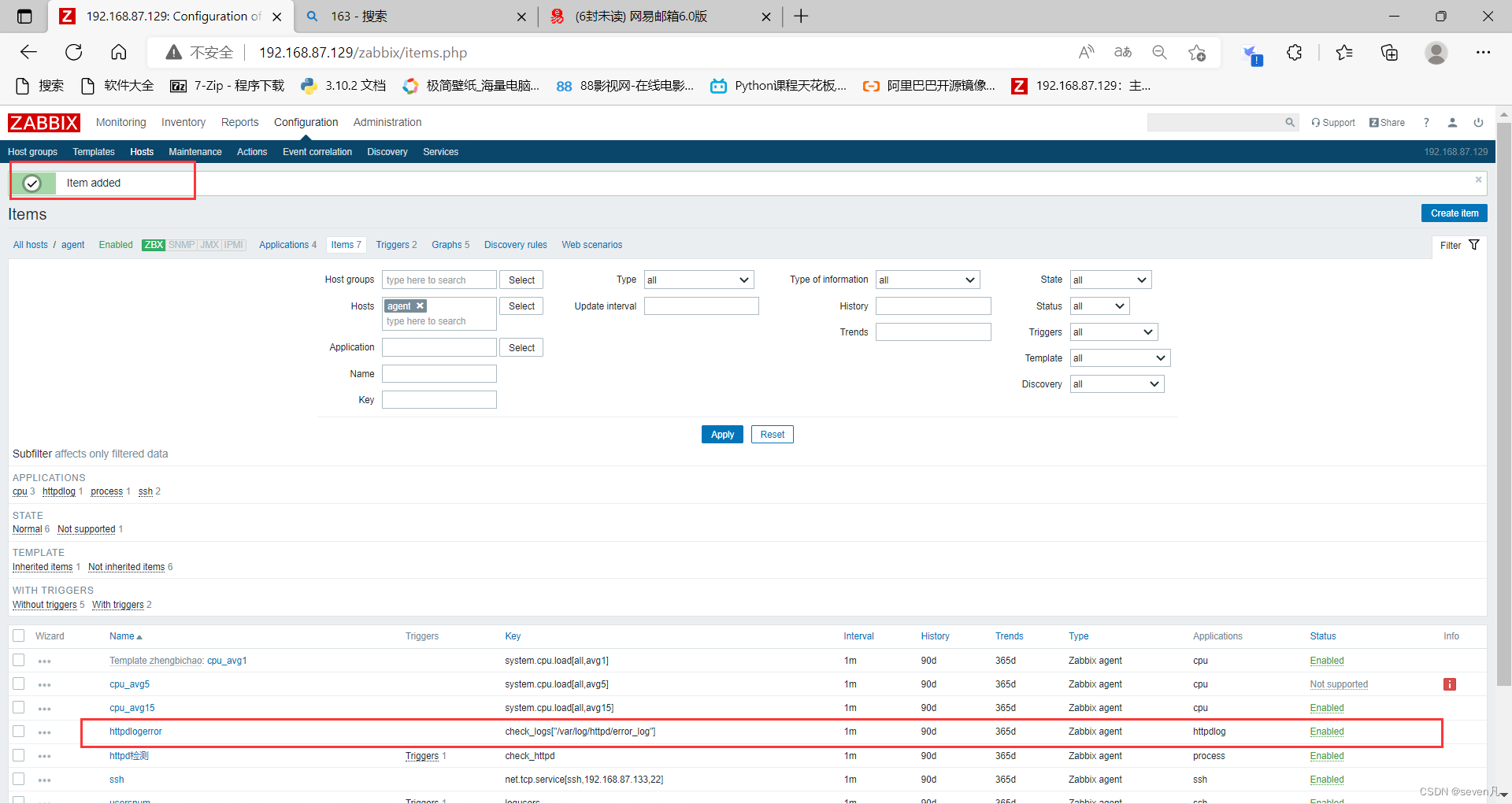This screenshot has width=1512, height=804.
Task: Open the State dropdown
Action: (x=1110, y=280)
